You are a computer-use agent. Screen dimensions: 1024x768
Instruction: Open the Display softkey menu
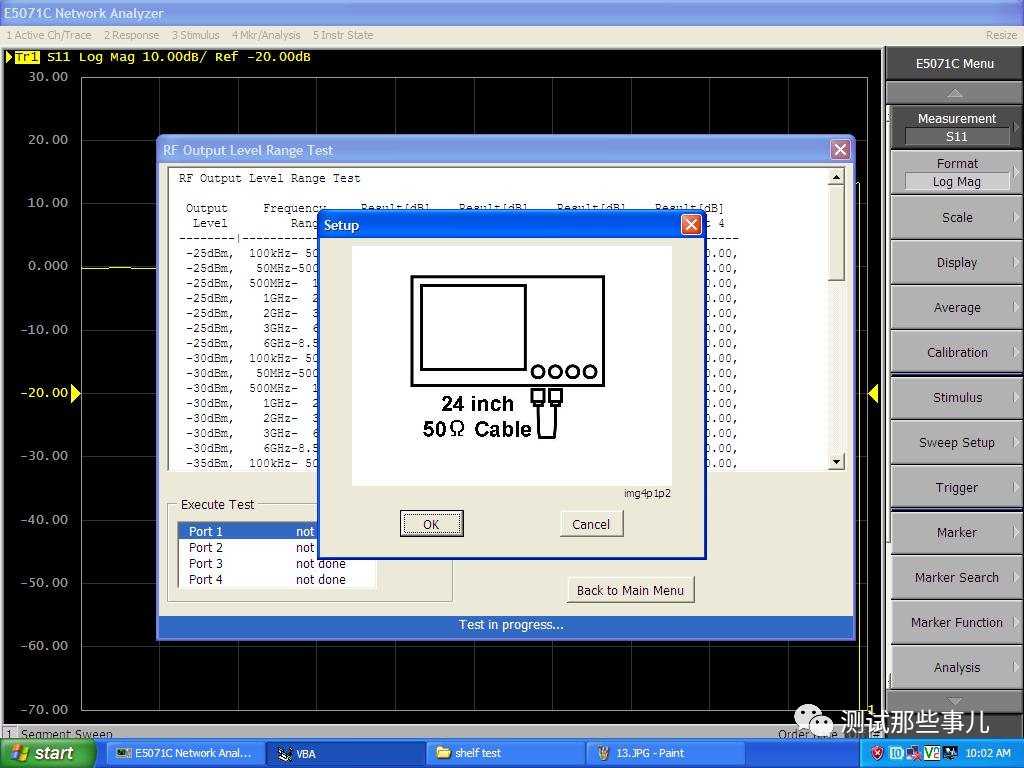pyautogui.click(x=956, y=263)
